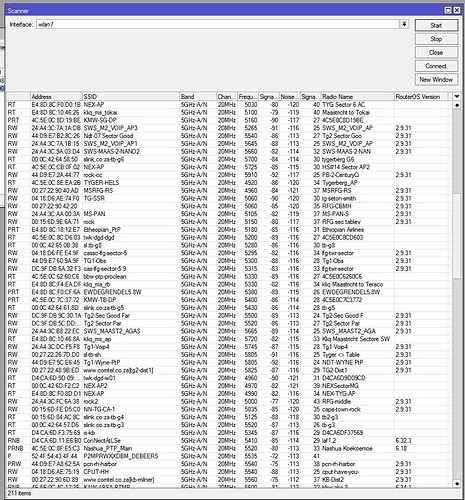465x500 pixels.
Task: Sort by Address column header
Action: [56, 97]
